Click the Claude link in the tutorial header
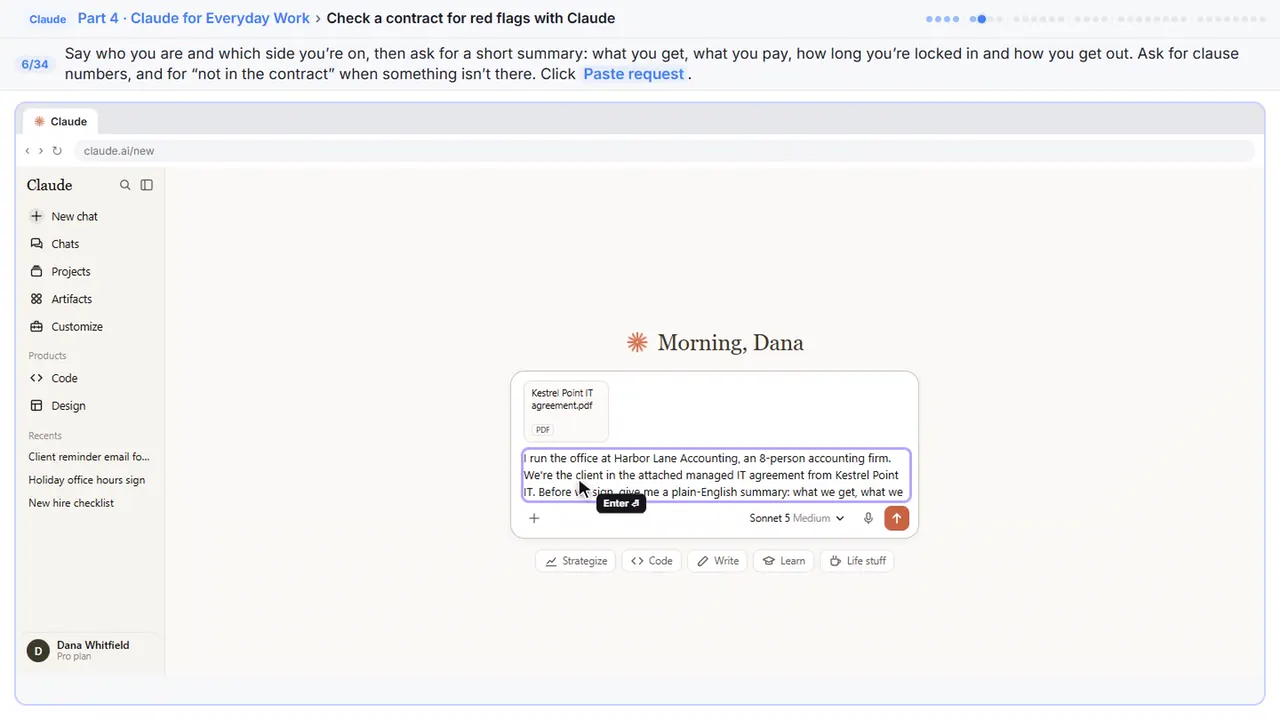This screenshot has width=1280, height=720. pyautogui.click(x=48, y=19)
